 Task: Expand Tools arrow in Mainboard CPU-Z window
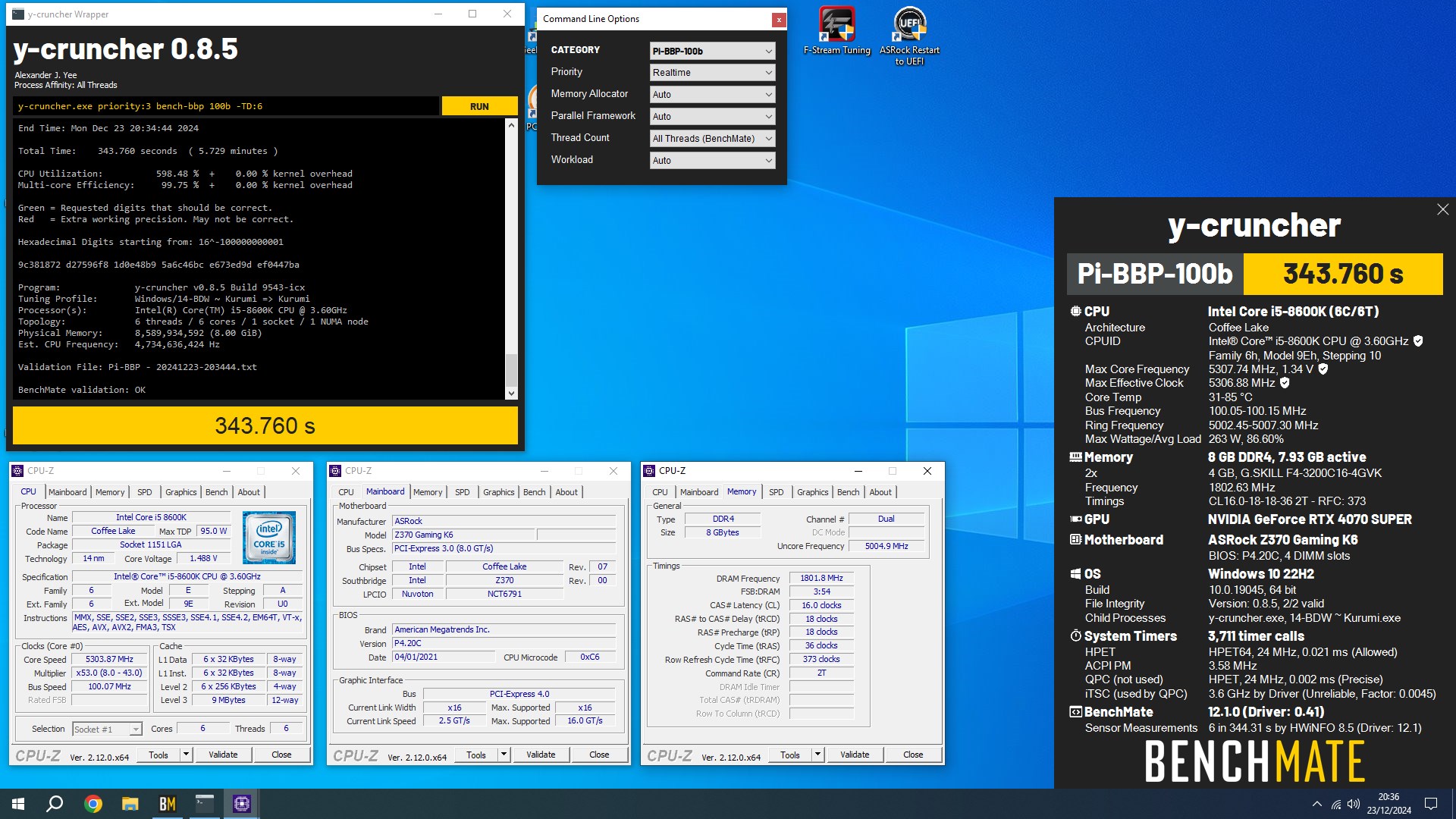tap(504, 755)
